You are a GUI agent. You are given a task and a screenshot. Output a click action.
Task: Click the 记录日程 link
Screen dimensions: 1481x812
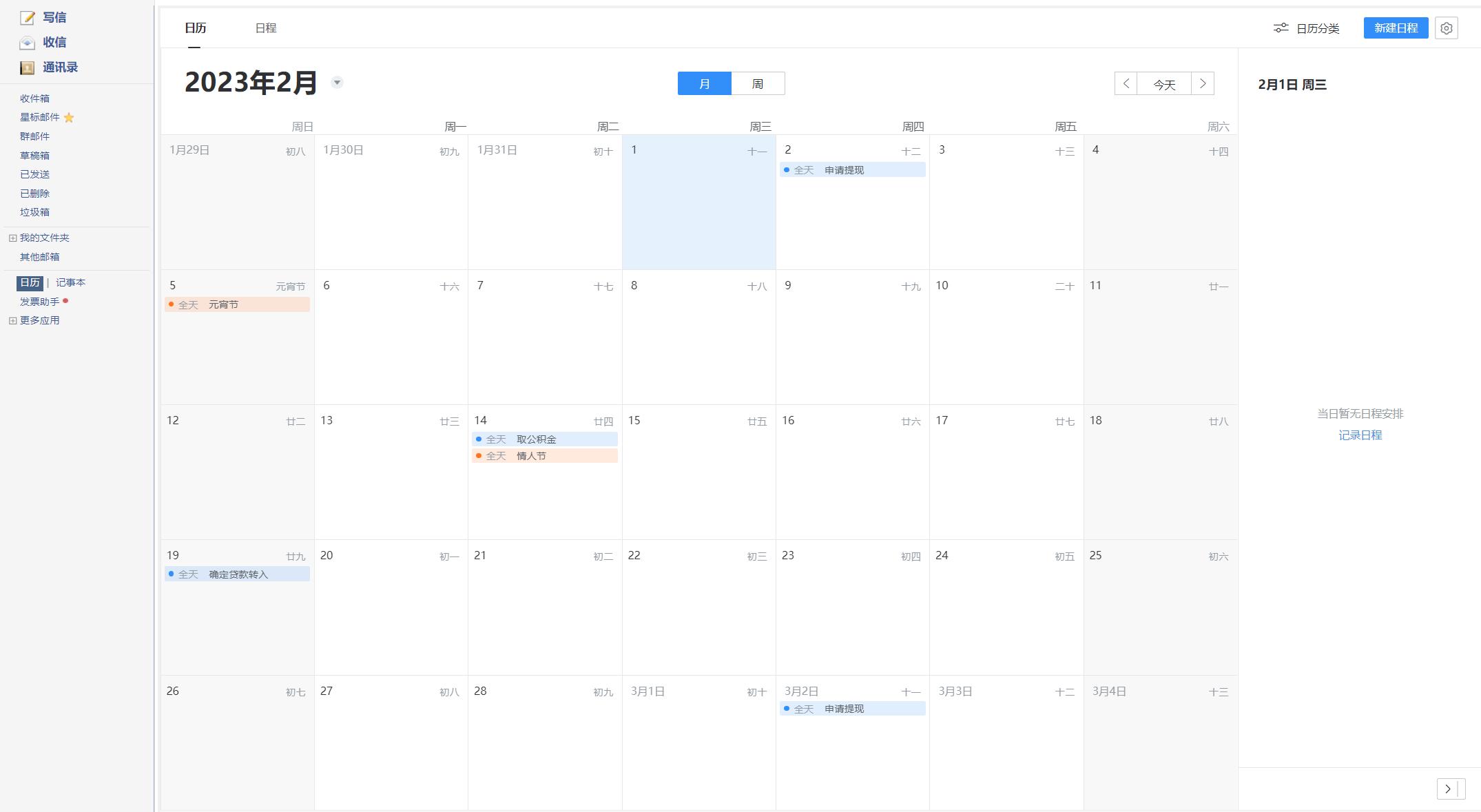pos(1360,435)
